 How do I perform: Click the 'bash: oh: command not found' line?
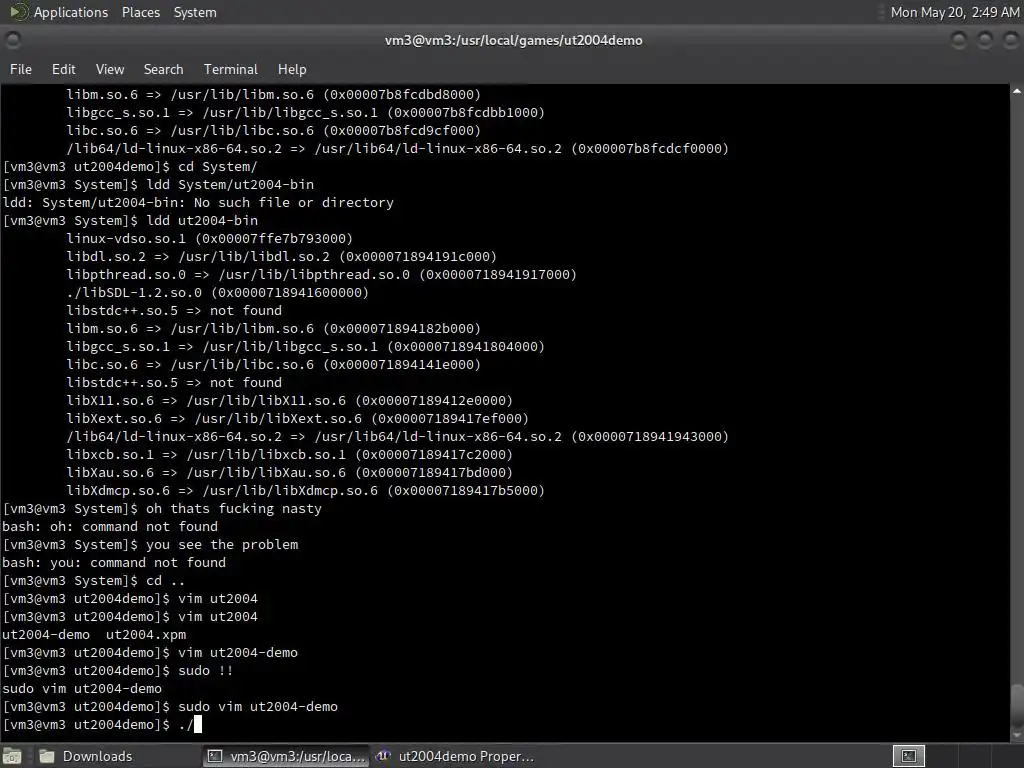point(110,526)
